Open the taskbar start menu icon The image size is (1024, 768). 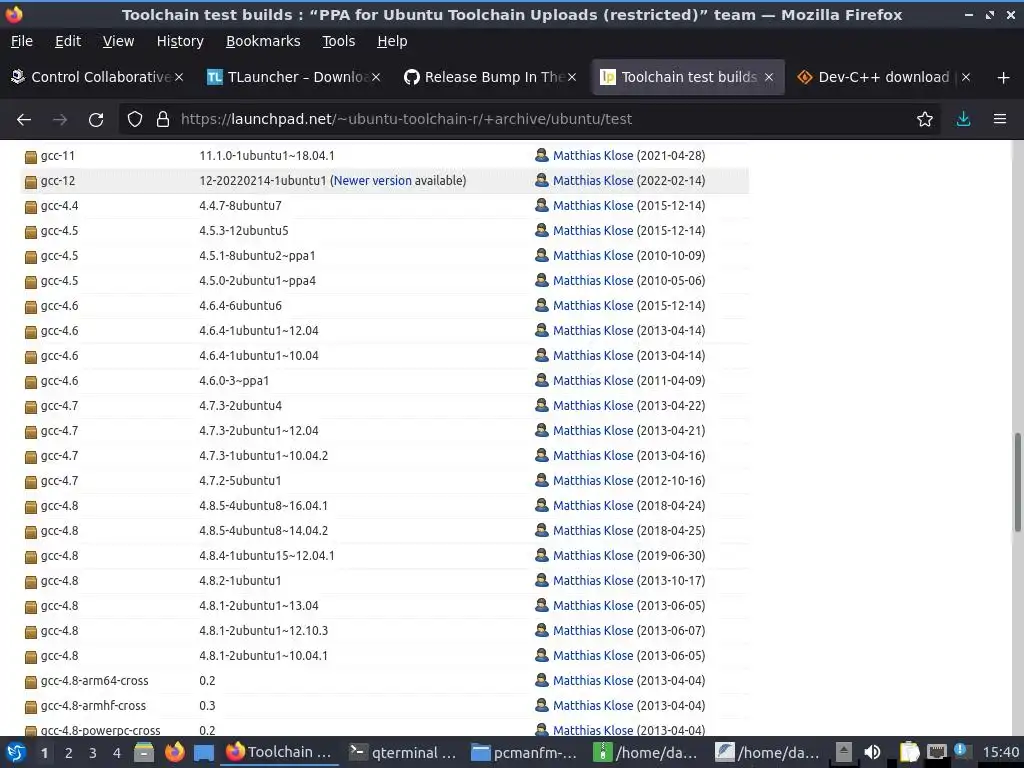pyautogui.click(x=16, y=752)
